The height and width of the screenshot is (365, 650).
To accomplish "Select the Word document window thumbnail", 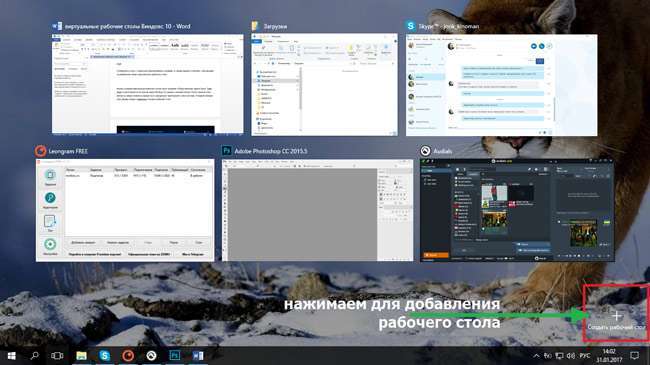I will (x=148, y=84).
